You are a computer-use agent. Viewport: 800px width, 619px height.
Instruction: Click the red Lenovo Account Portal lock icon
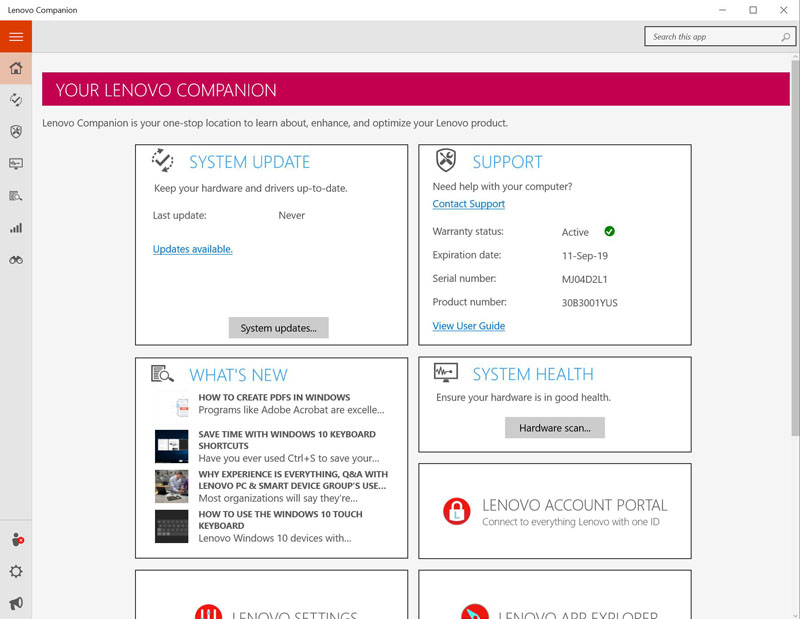pos(456,512)
